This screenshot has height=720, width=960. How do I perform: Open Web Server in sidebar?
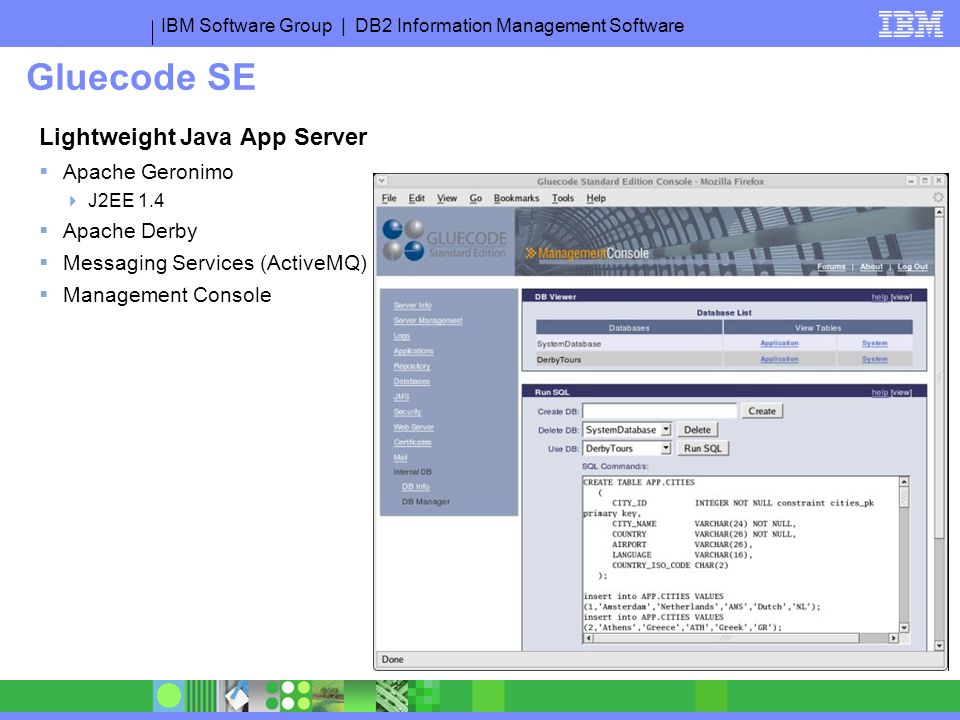coord(413,427)
